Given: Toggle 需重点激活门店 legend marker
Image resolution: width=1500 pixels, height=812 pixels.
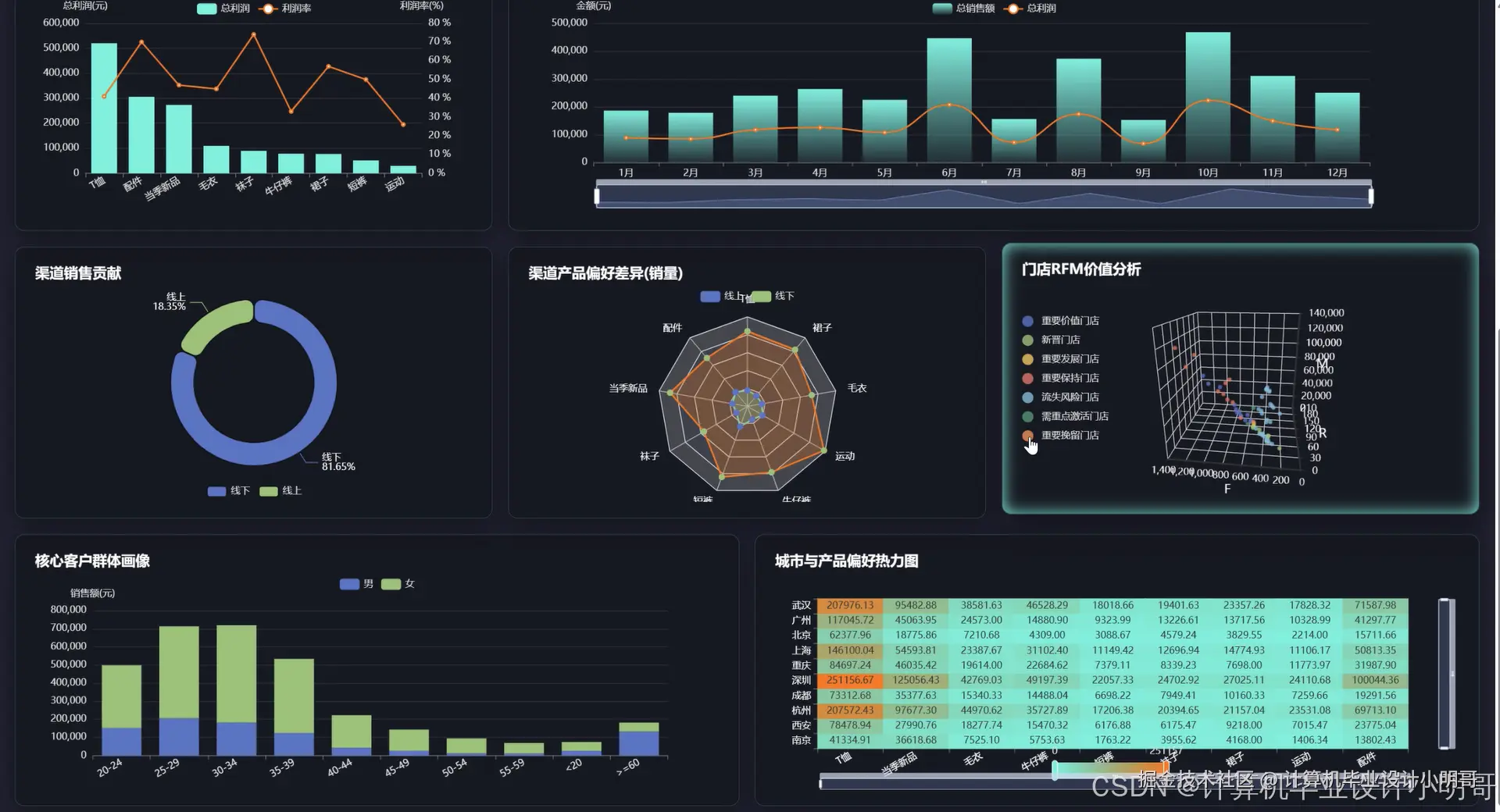Looking at the screenshot, I should pos(1027,416).
